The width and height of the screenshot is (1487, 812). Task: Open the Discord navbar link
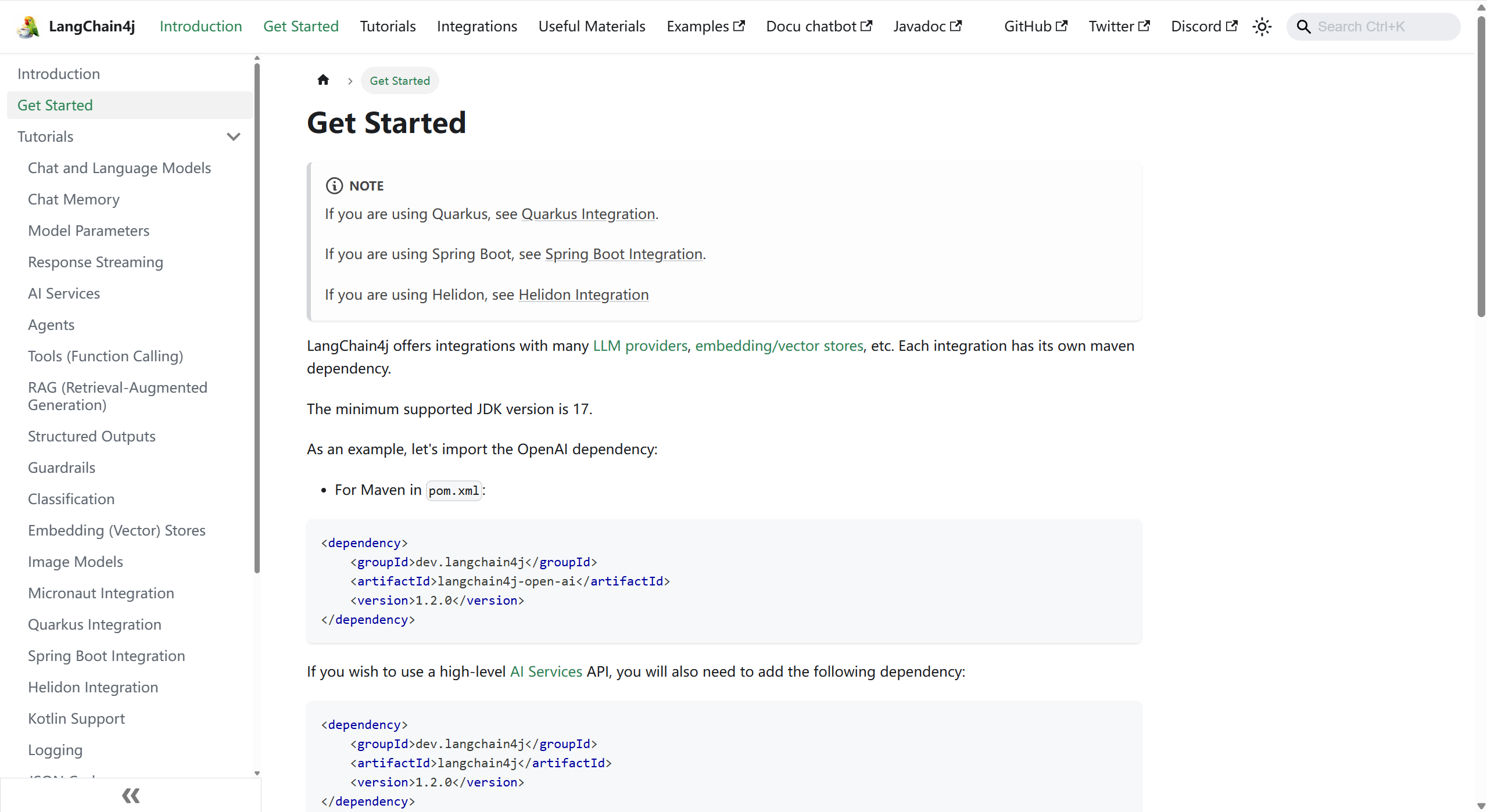1204,27
